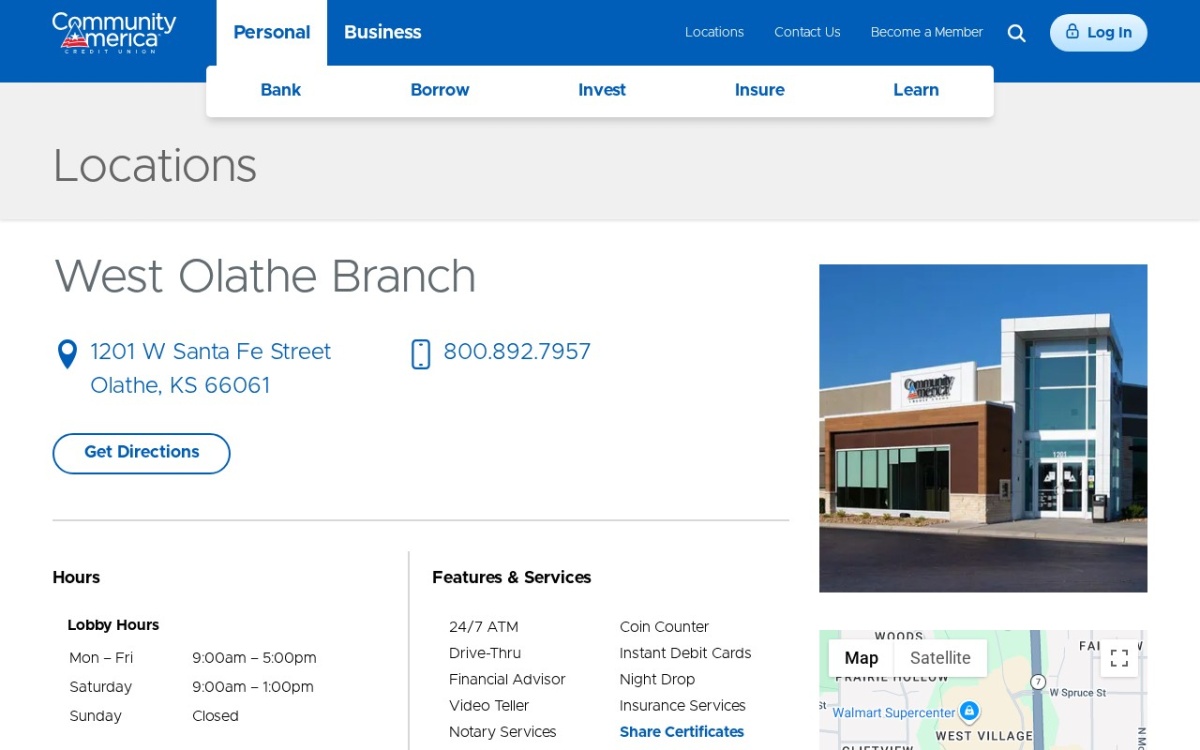This screenshot has height=750, width=1200.
Task: Go to the Locations link in header
Action: [x=714, y=33]
